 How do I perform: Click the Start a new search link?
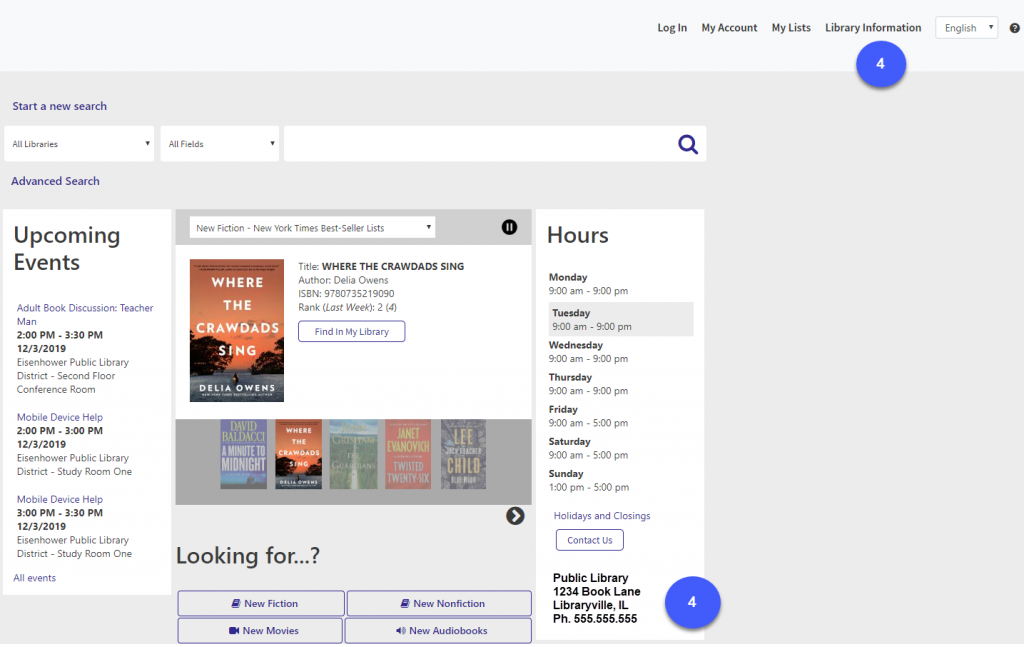coord(59,106)
